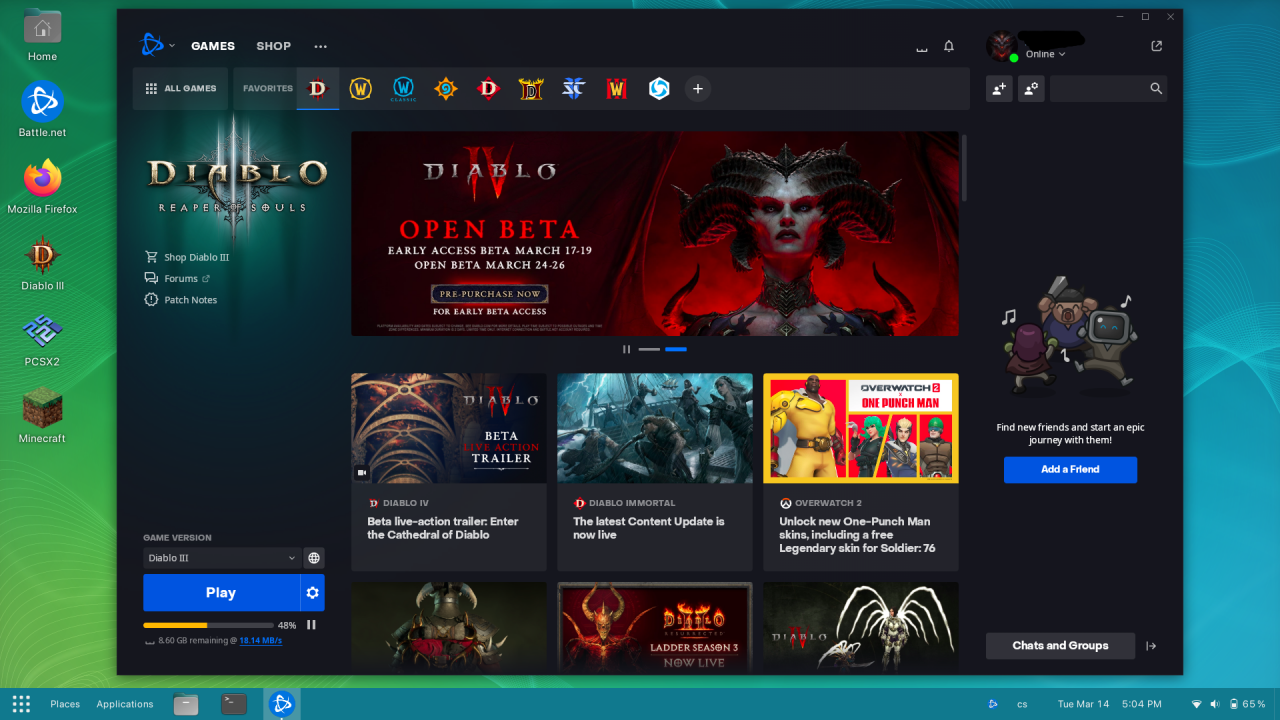Open friend management settings icon

coord(1031,89)
